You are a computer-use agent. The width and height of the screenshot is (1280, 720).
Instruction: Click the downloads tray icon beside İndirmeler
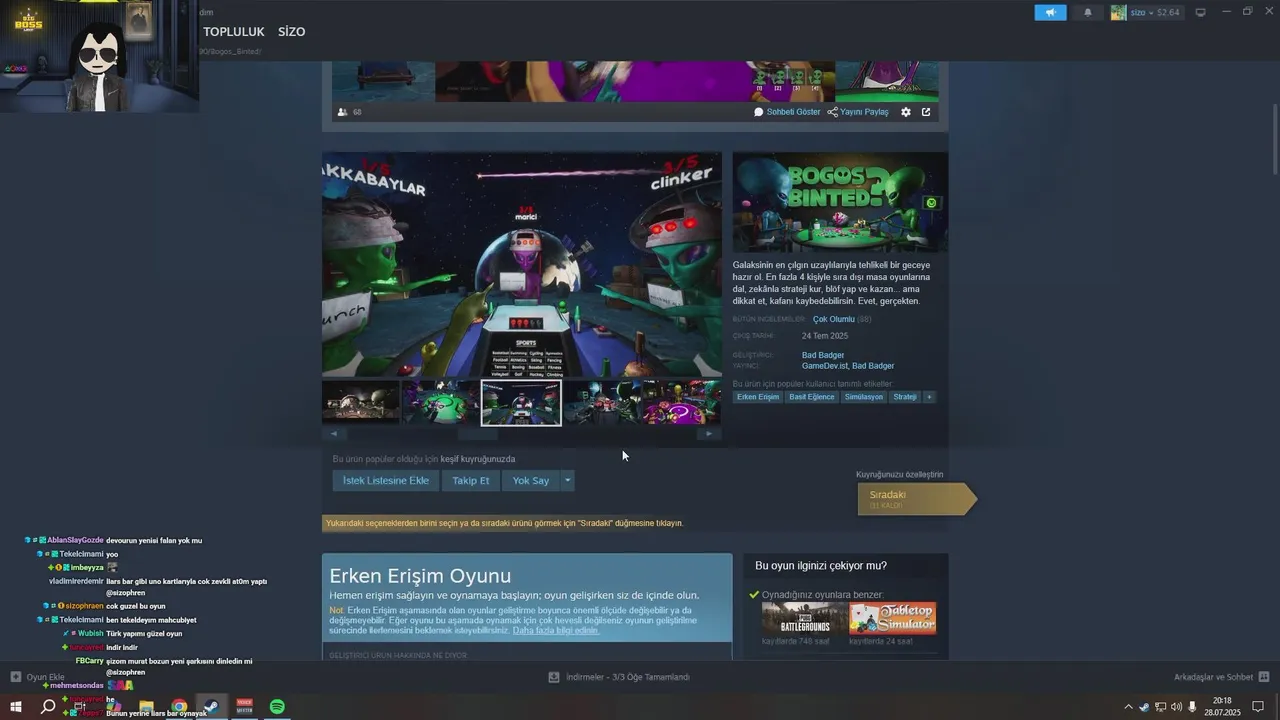(x=554, y=677)
